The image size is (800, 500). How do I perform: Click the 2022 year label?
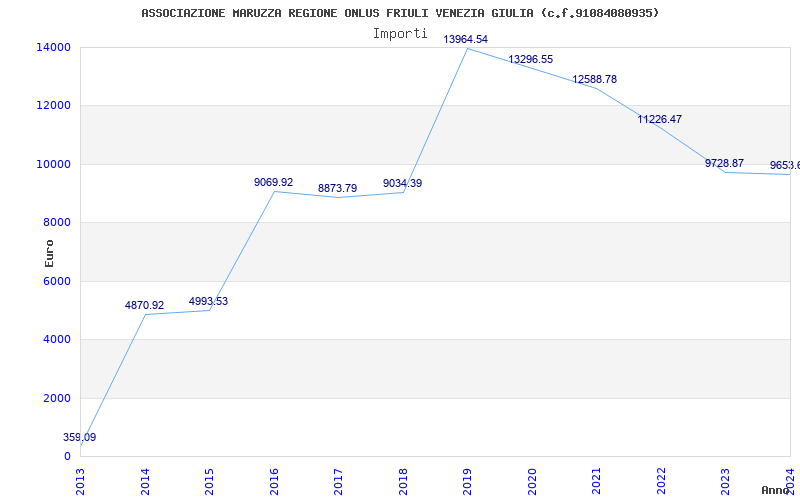pyautogui.click(x=661, y=481)
